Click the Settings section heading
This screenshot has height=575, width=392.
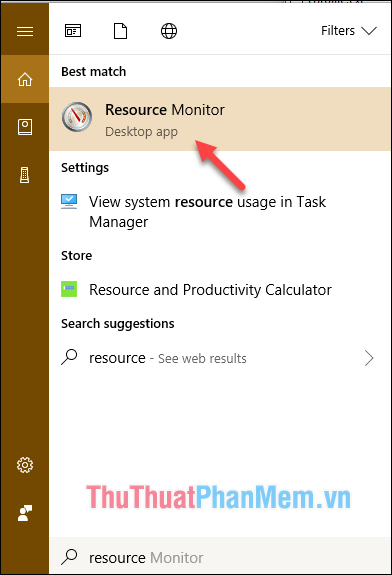(x=85, y=168)
